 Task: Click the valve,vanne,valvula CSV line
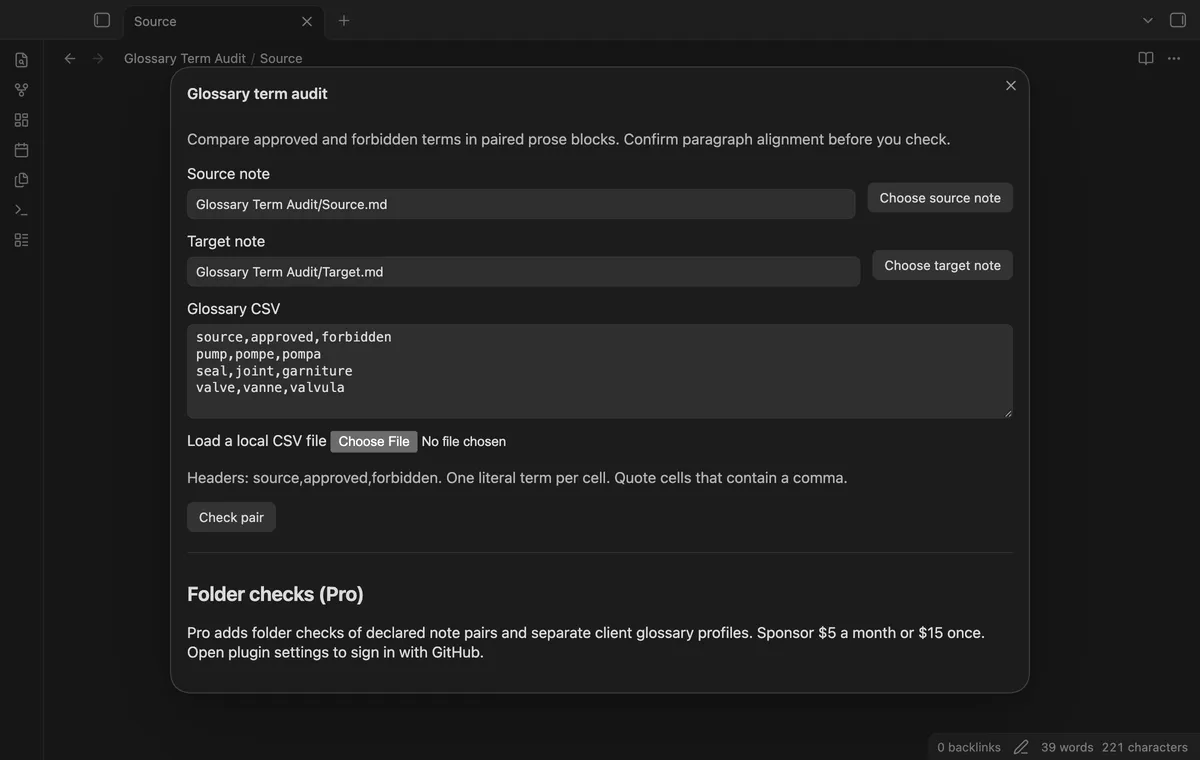[270, 387]
